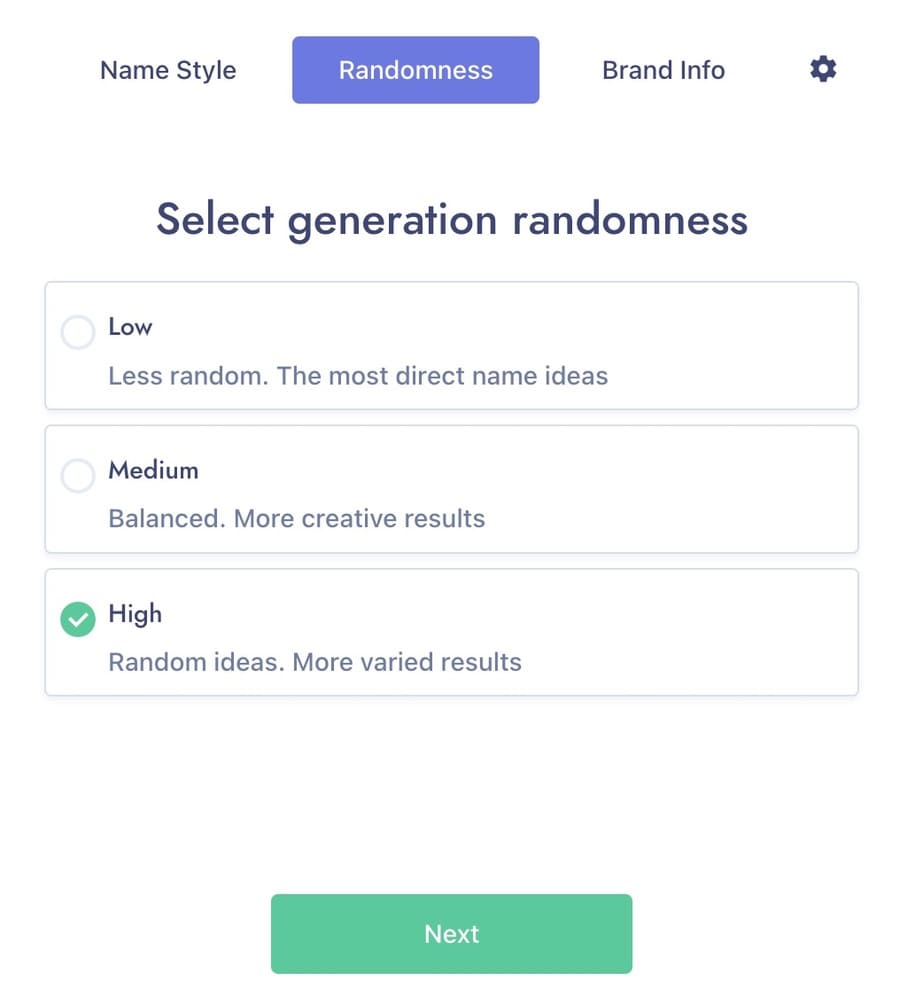Click the "High" option title text
Viewport: 900px width, 996px height.
(x=135, y=614)
